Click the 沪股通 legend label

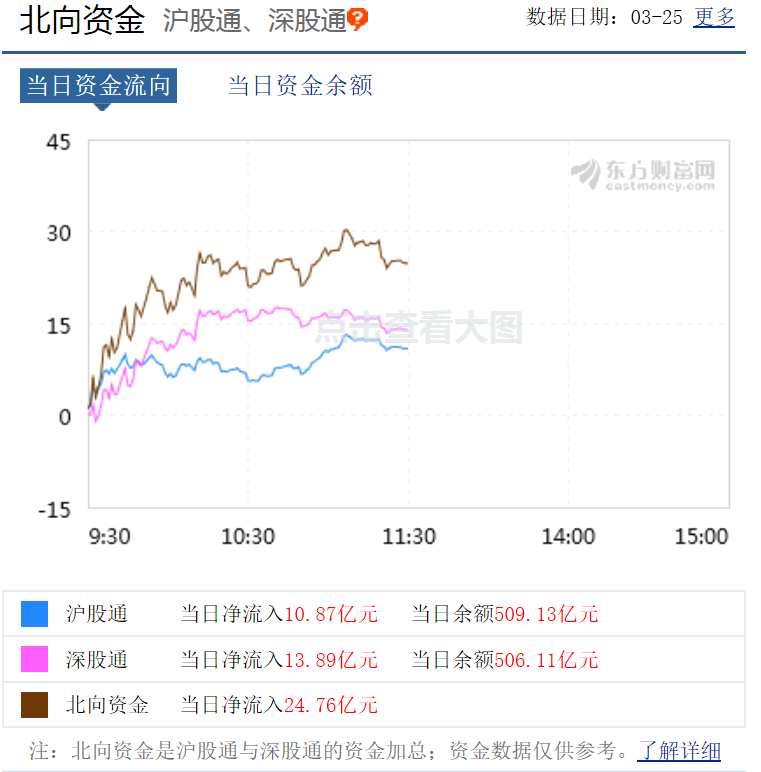click(97, 614)
